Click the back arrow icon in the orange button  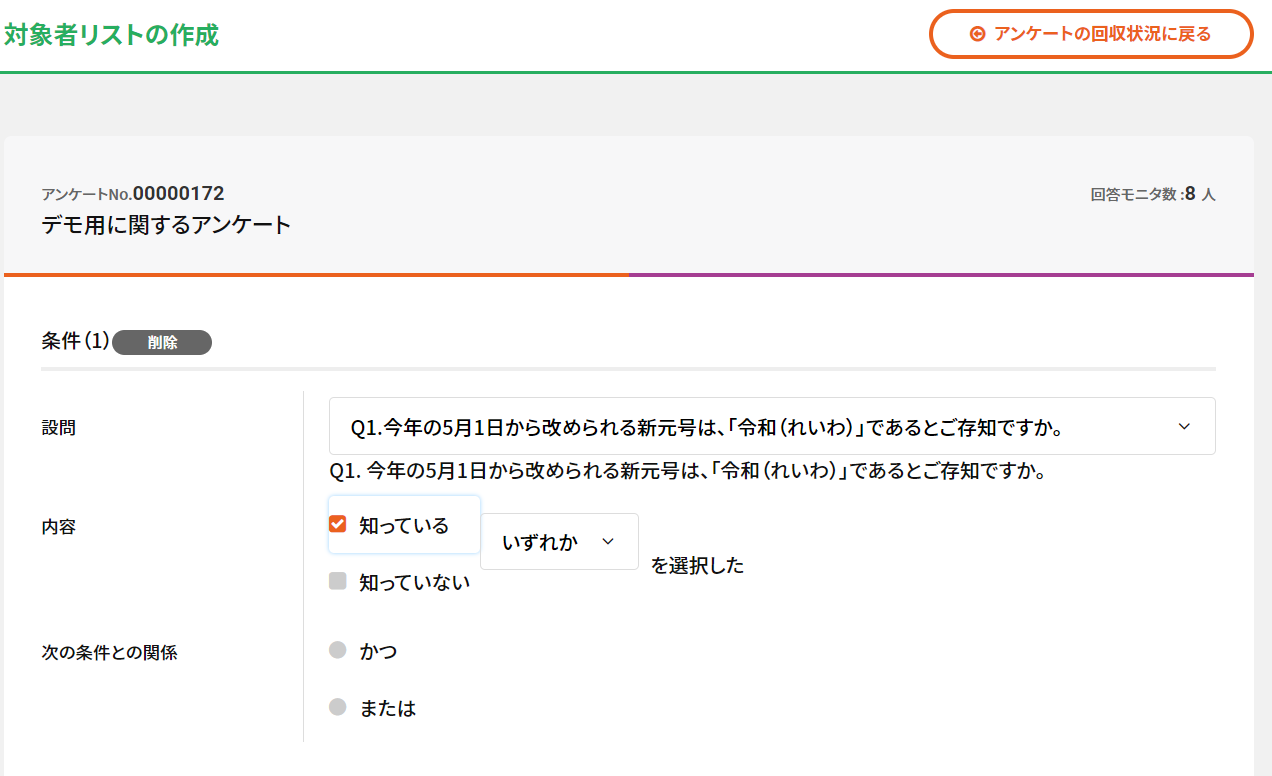click(977, 34)
